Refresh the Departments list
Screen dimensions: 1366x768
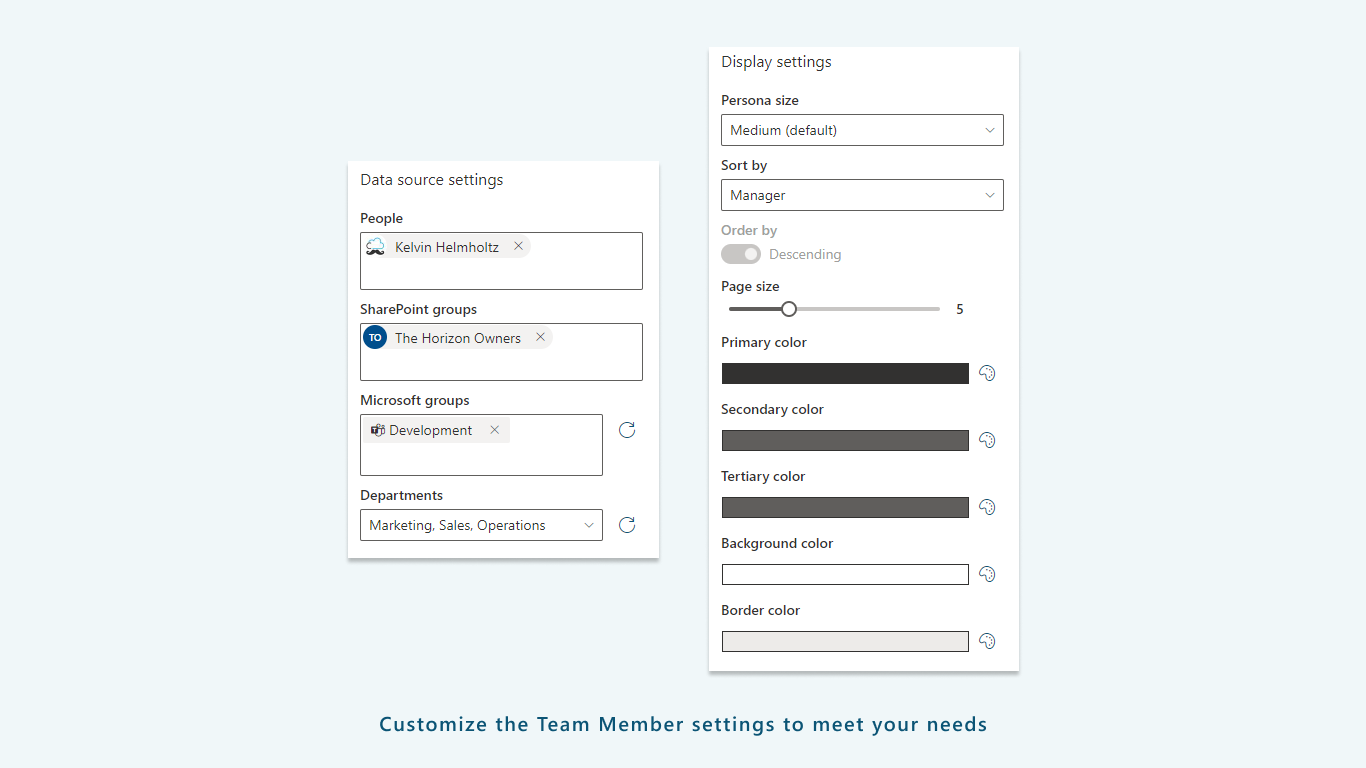[x=627, y=525]
